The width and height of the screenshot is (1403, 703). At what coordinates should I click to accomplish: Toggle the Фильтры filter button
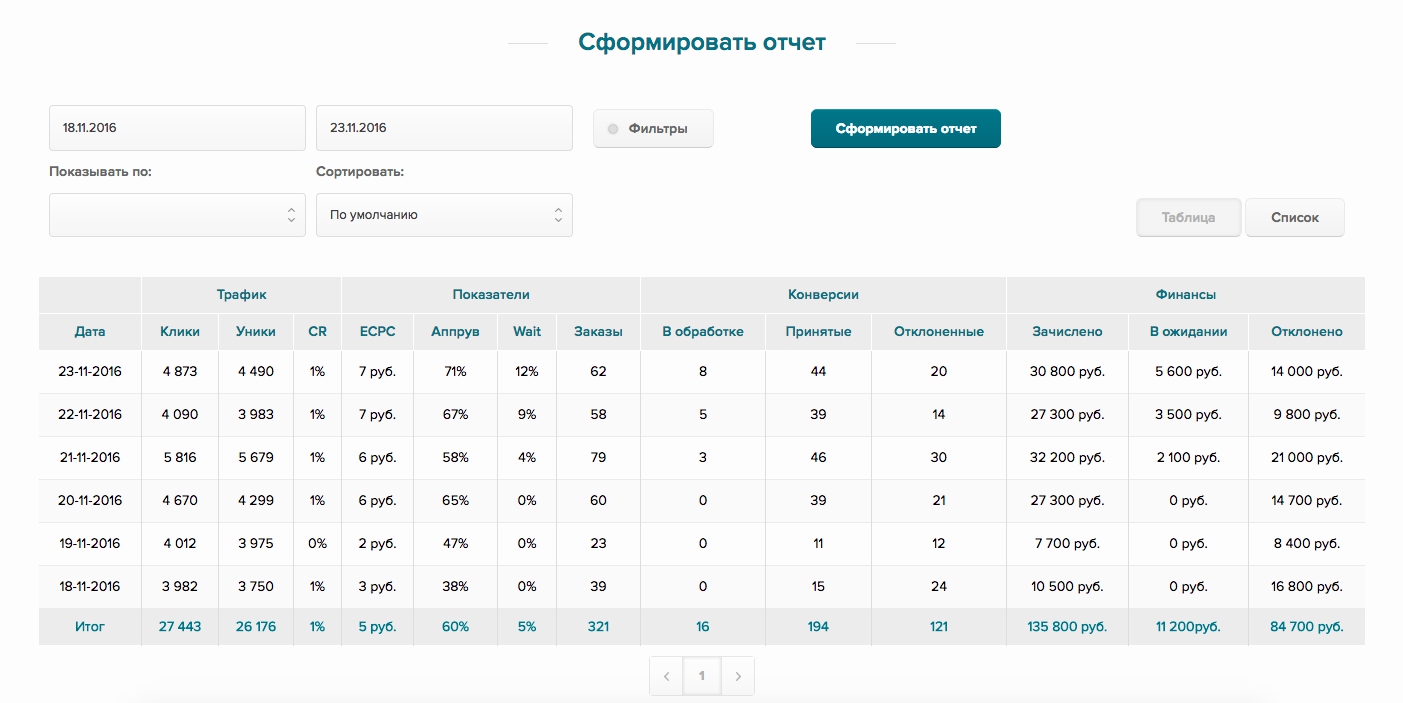653,129
